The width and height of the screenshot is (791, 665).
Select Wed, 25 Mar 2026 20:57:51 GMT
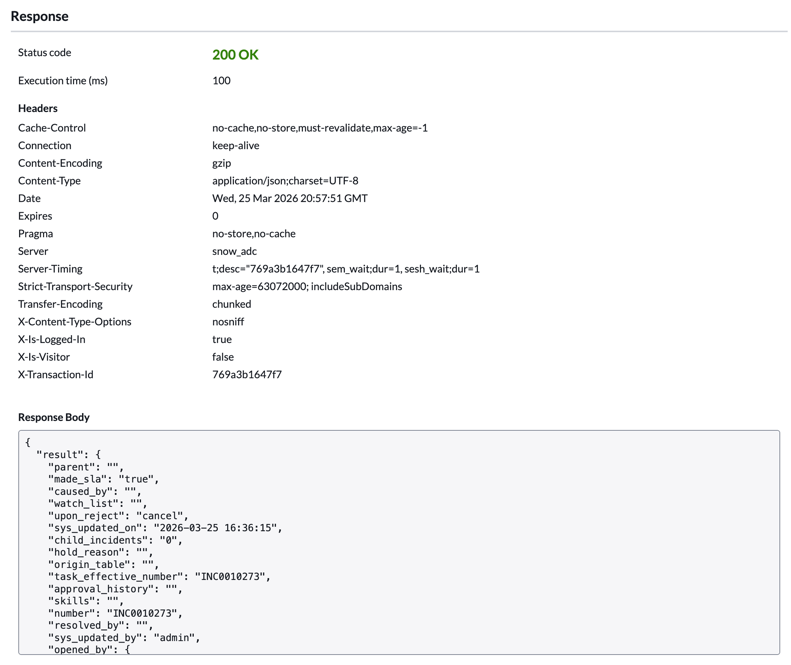pos(290,198)
